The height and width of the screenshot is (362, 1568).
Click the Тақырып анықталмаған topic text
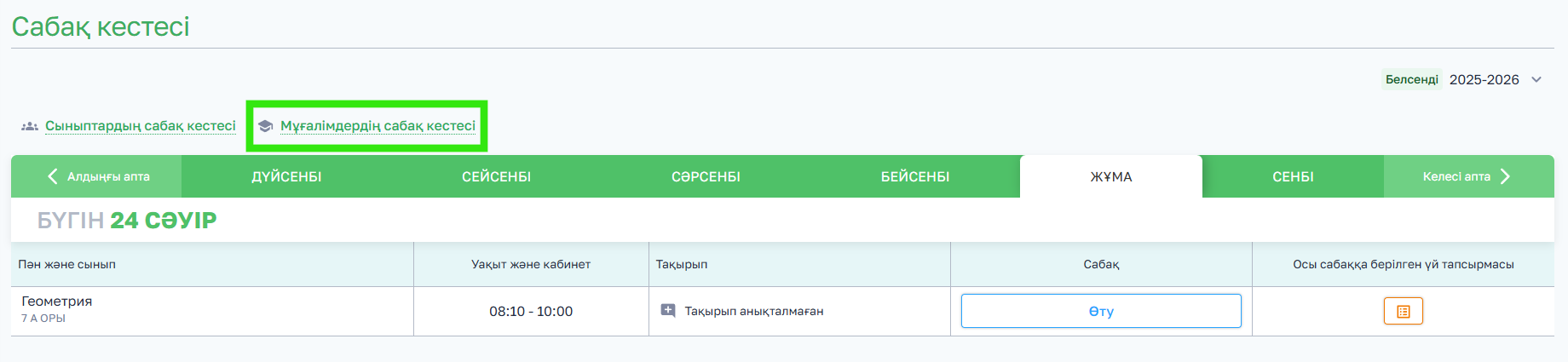click(x=754, y=311)
